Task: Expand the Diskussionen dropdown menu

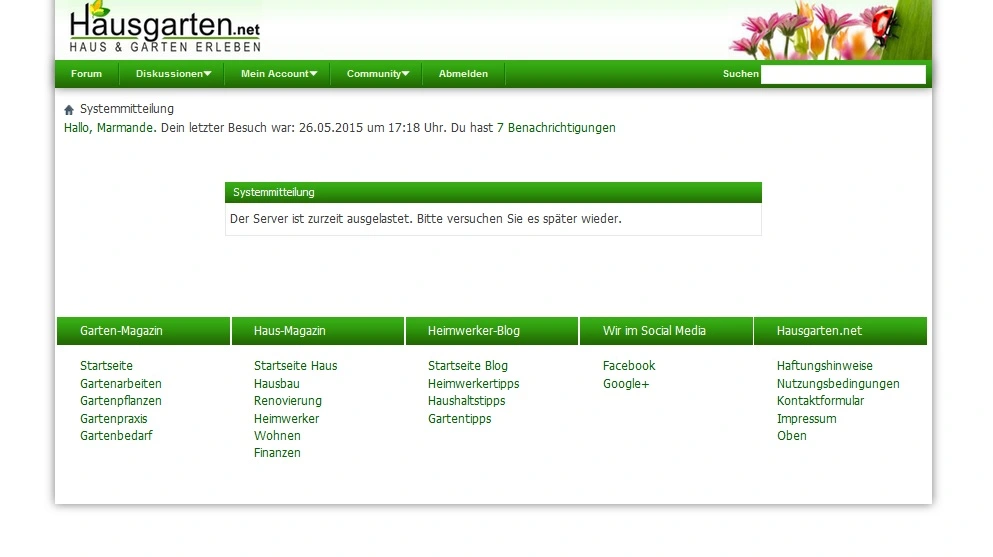Action: click(173, 74)
